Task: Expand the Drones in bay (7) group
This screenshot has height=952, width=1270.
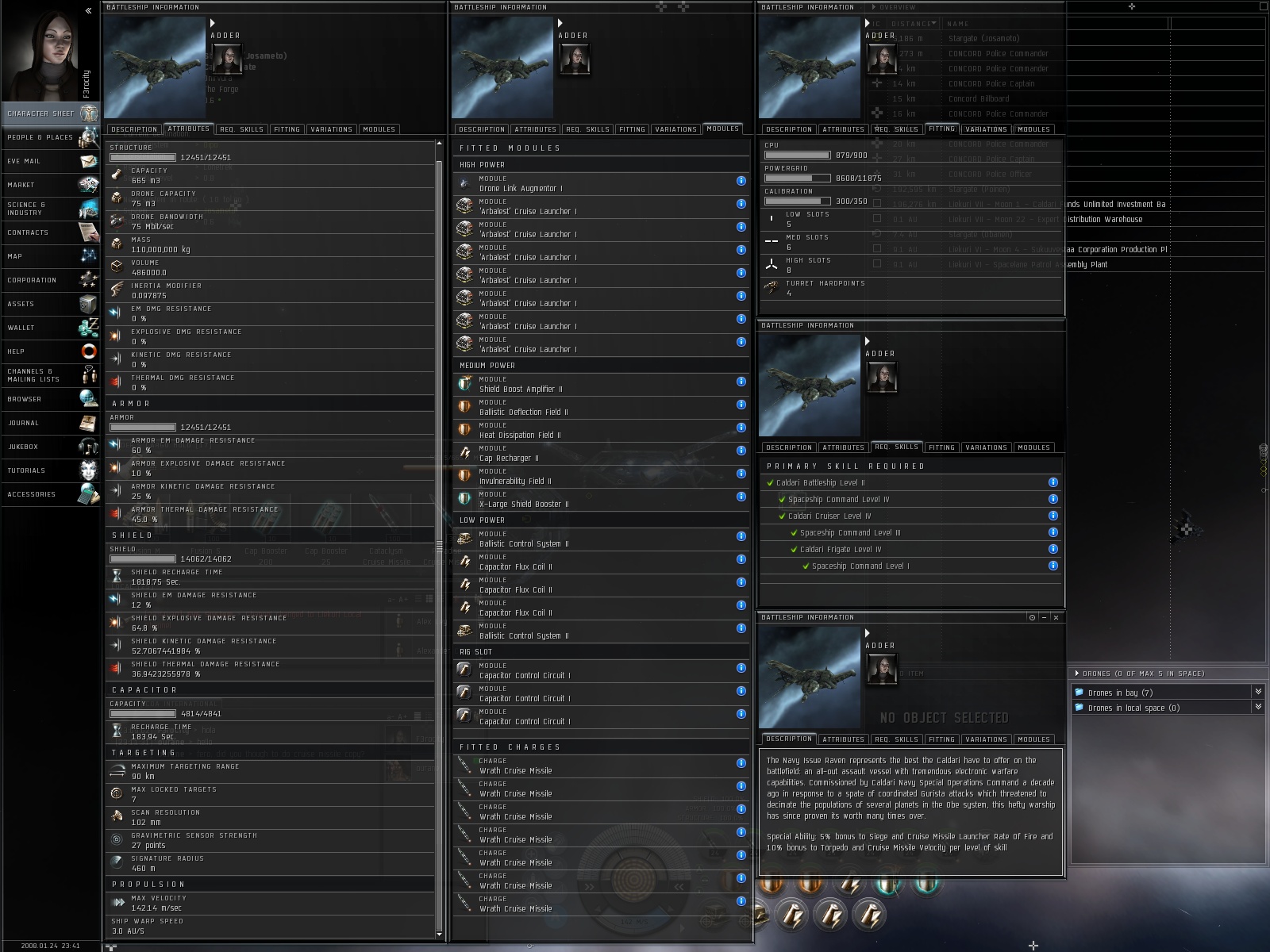Action: [1258, 693]
